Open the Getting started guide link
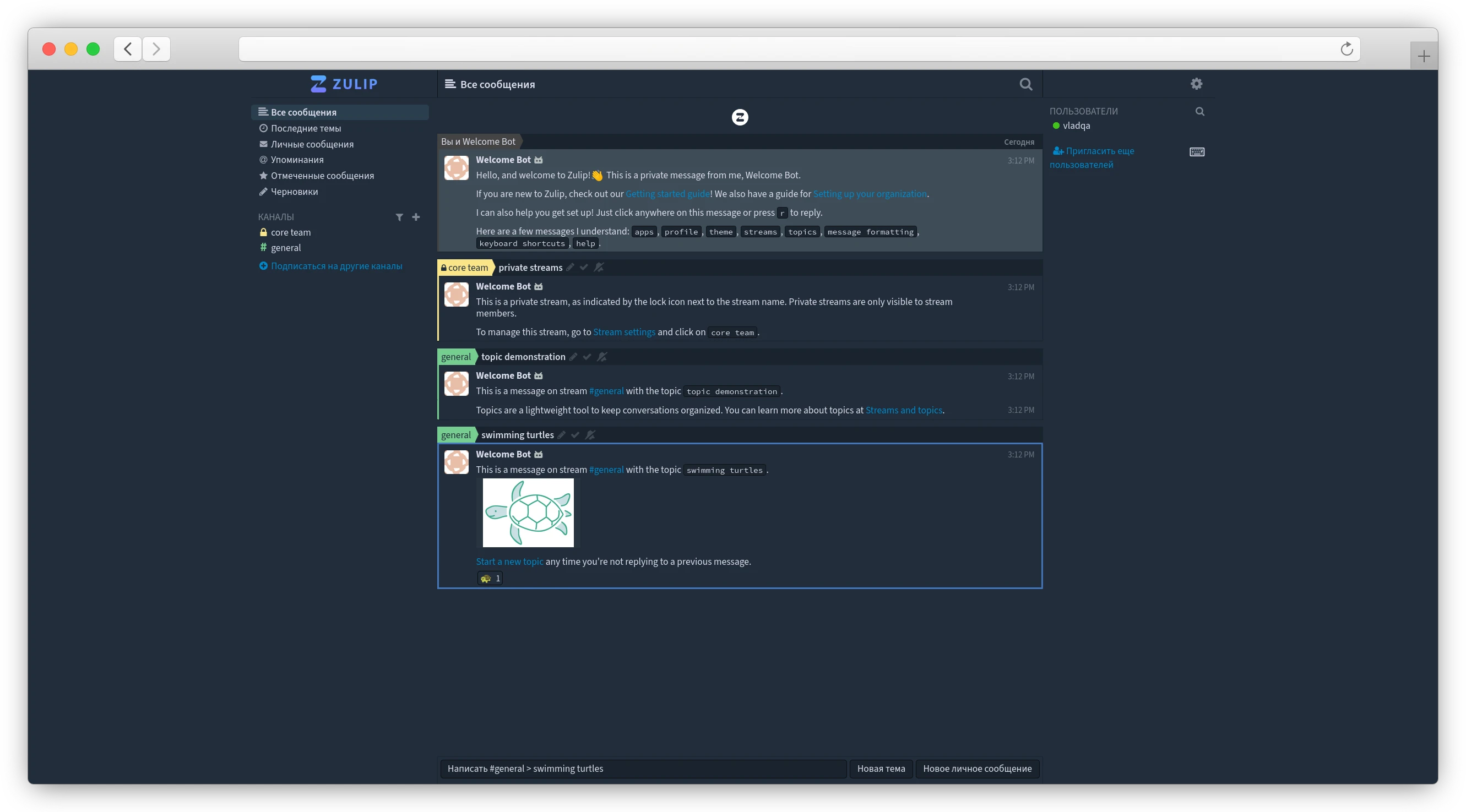 [667, 194]
